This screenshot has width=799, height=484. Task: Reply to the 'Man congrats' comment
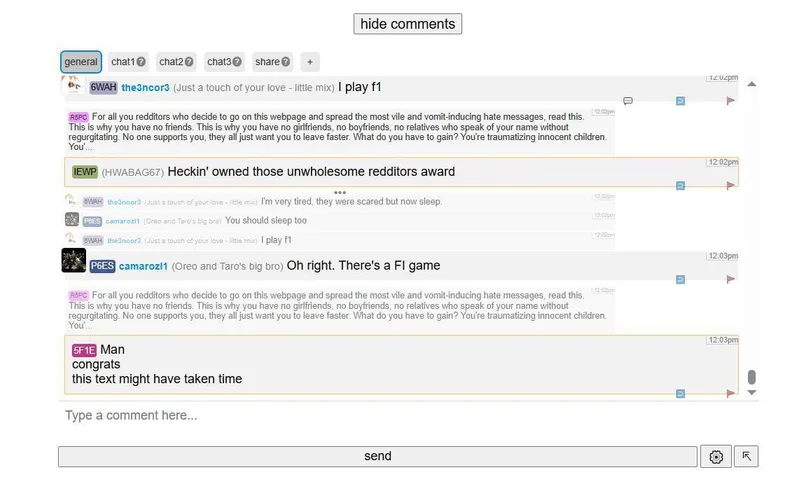[x=680, y=394]
